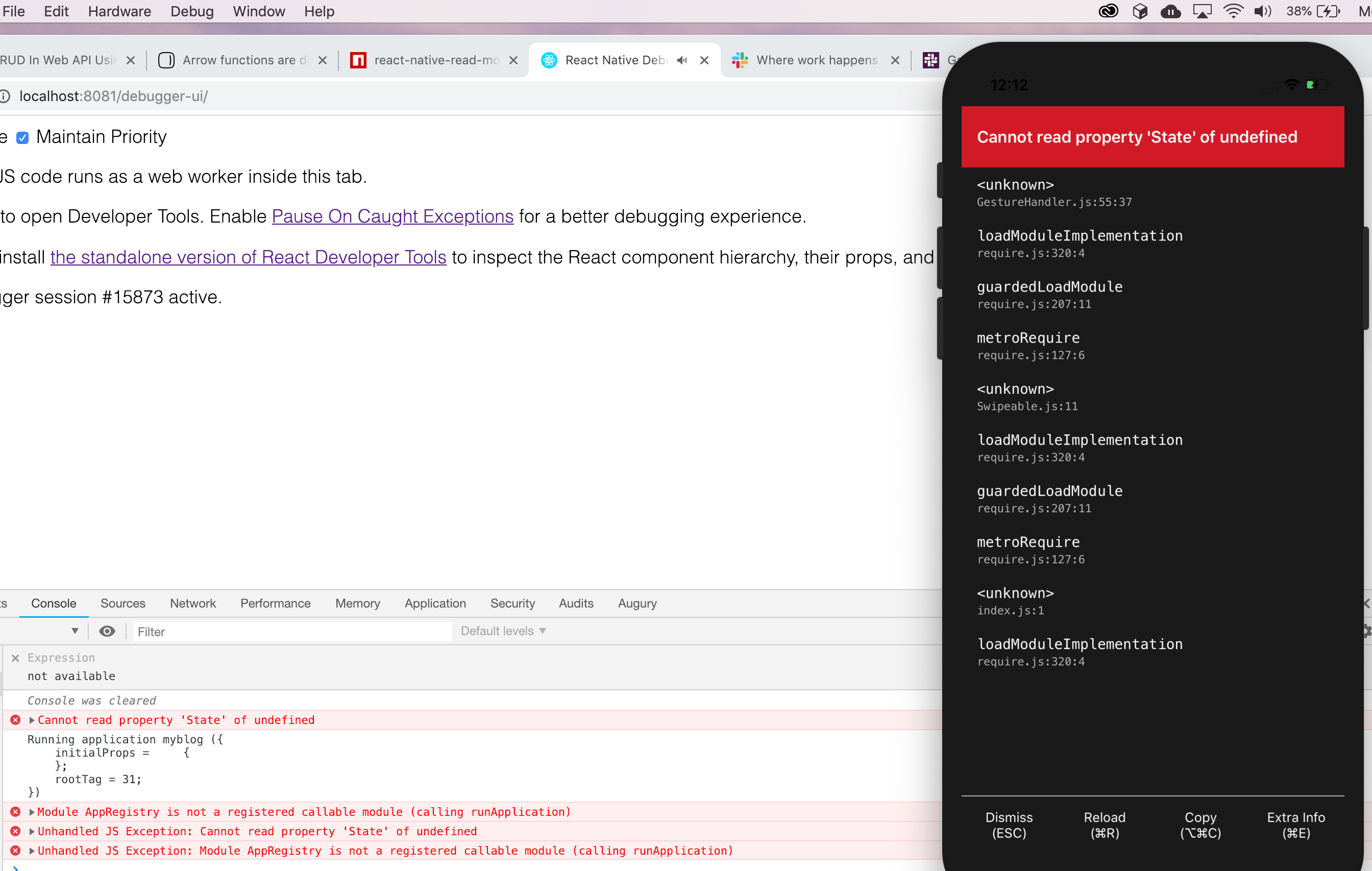Open Creative Cloud from the menu bar
The image size is (1372, 871).
[x=1108, y=11]
